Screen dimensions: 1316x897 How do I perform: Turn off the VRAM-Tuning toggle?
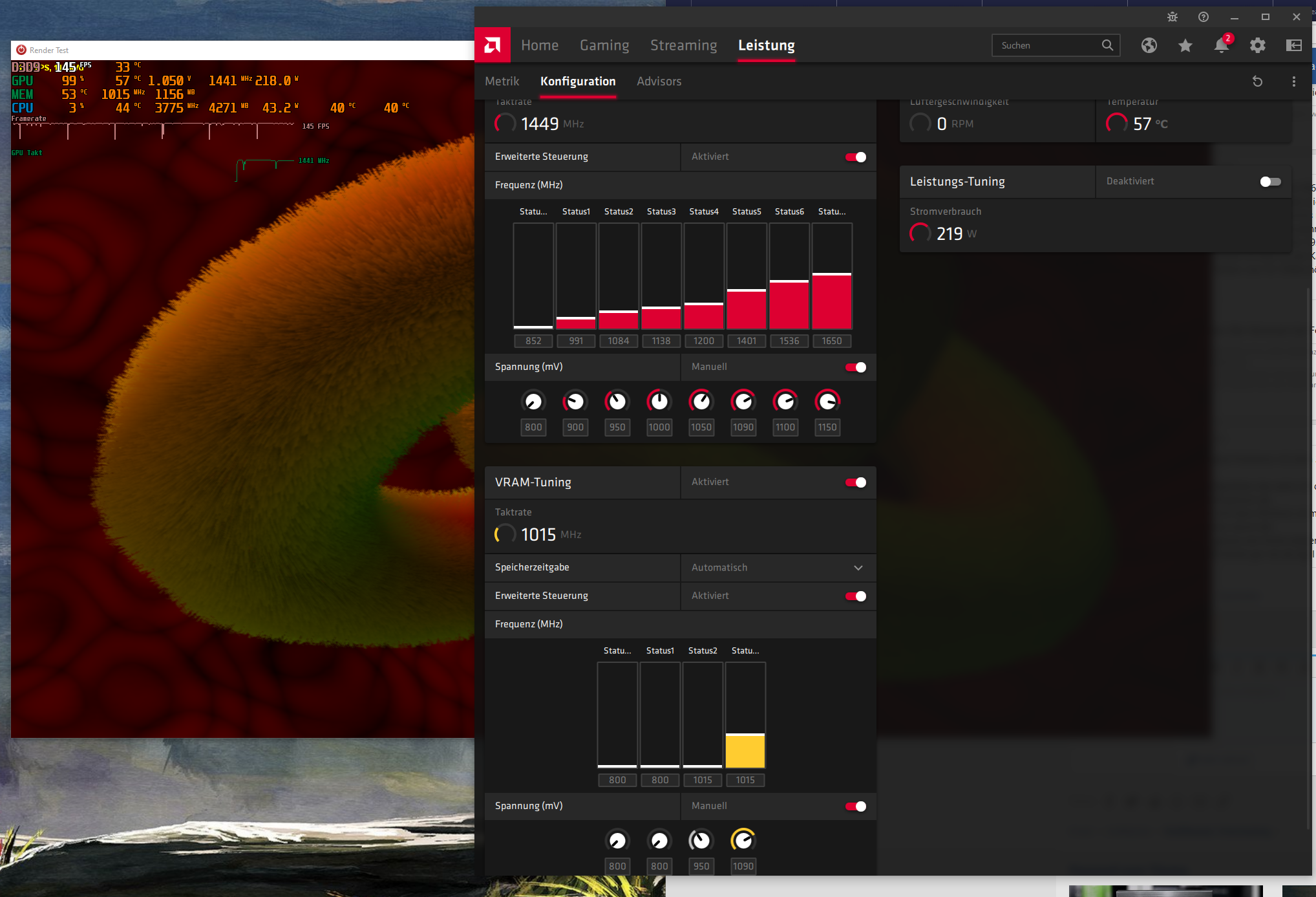855,482
